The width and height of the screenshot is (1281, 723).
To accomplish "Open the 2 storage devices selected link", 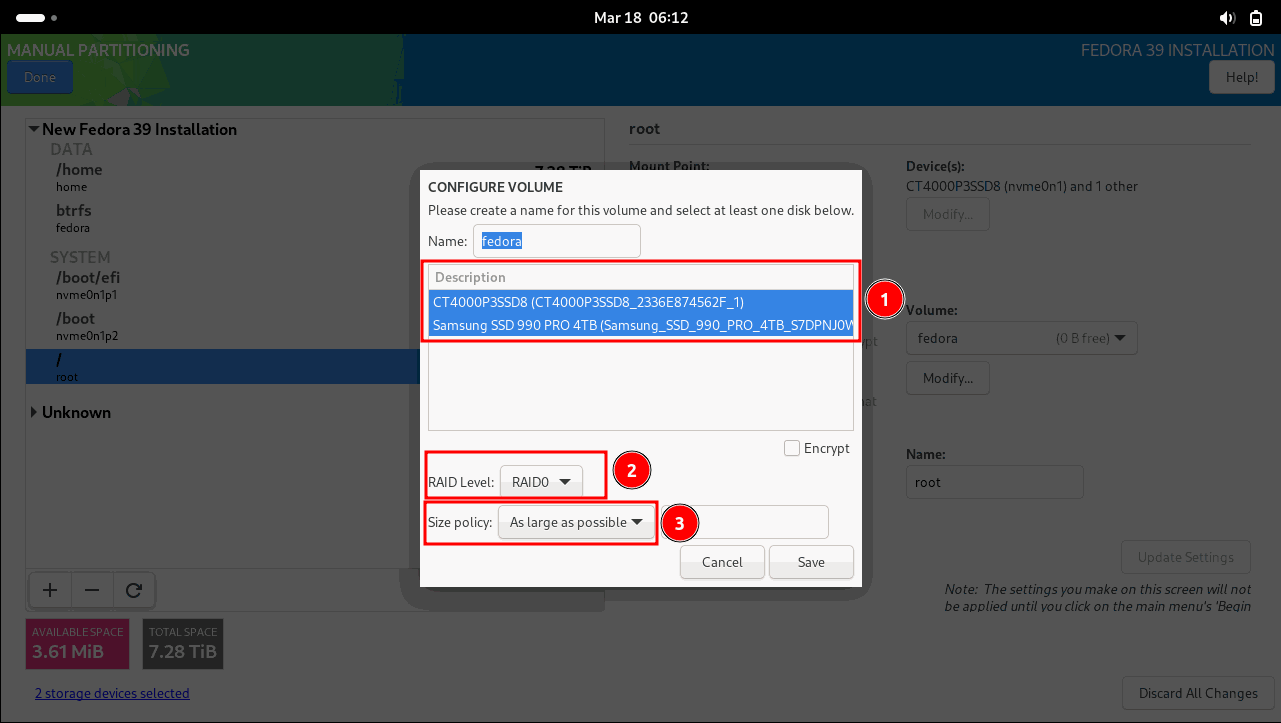I will click(x=112, y=693).
